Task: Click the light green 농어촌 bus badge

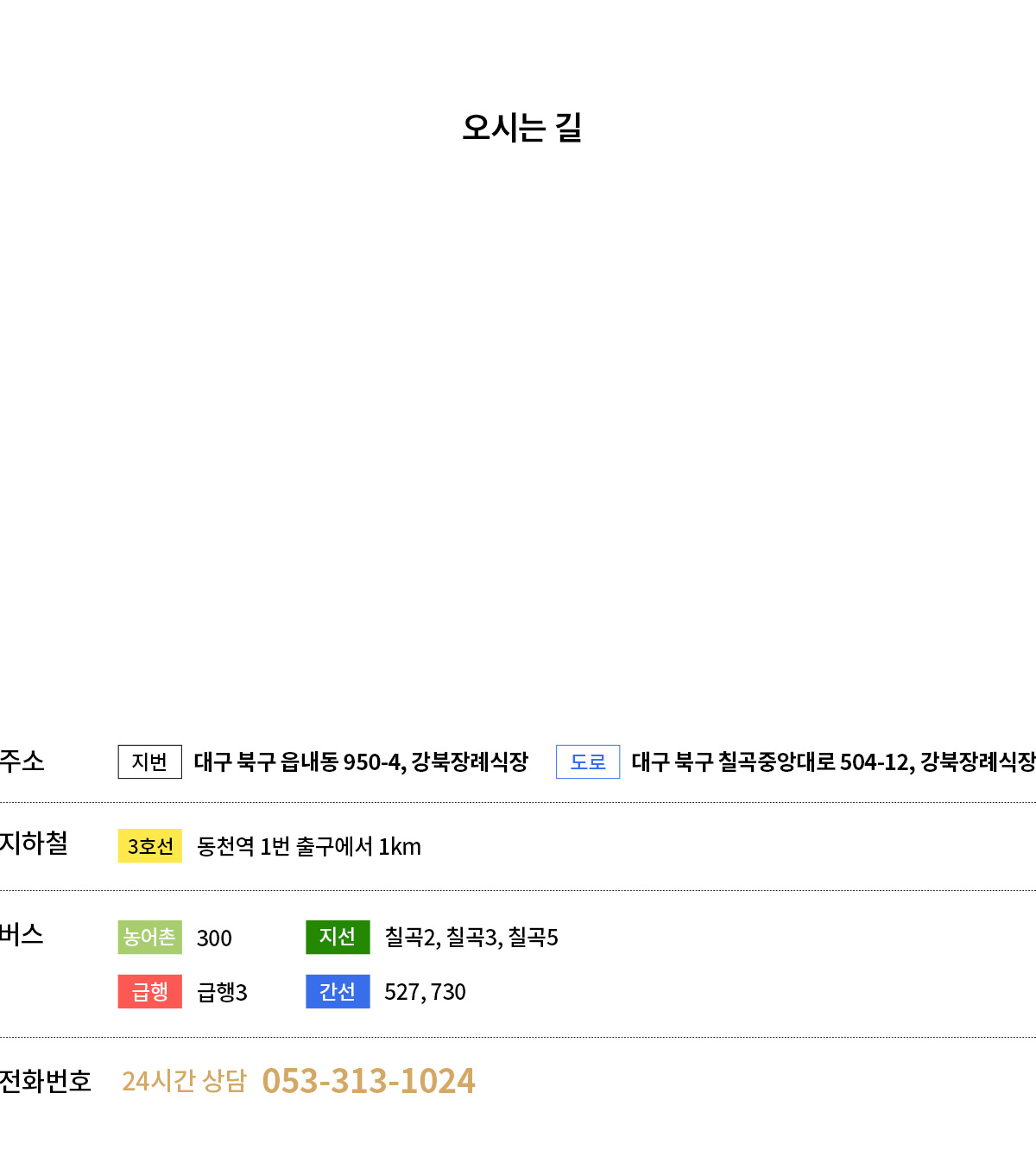Action: click(150, 937)
